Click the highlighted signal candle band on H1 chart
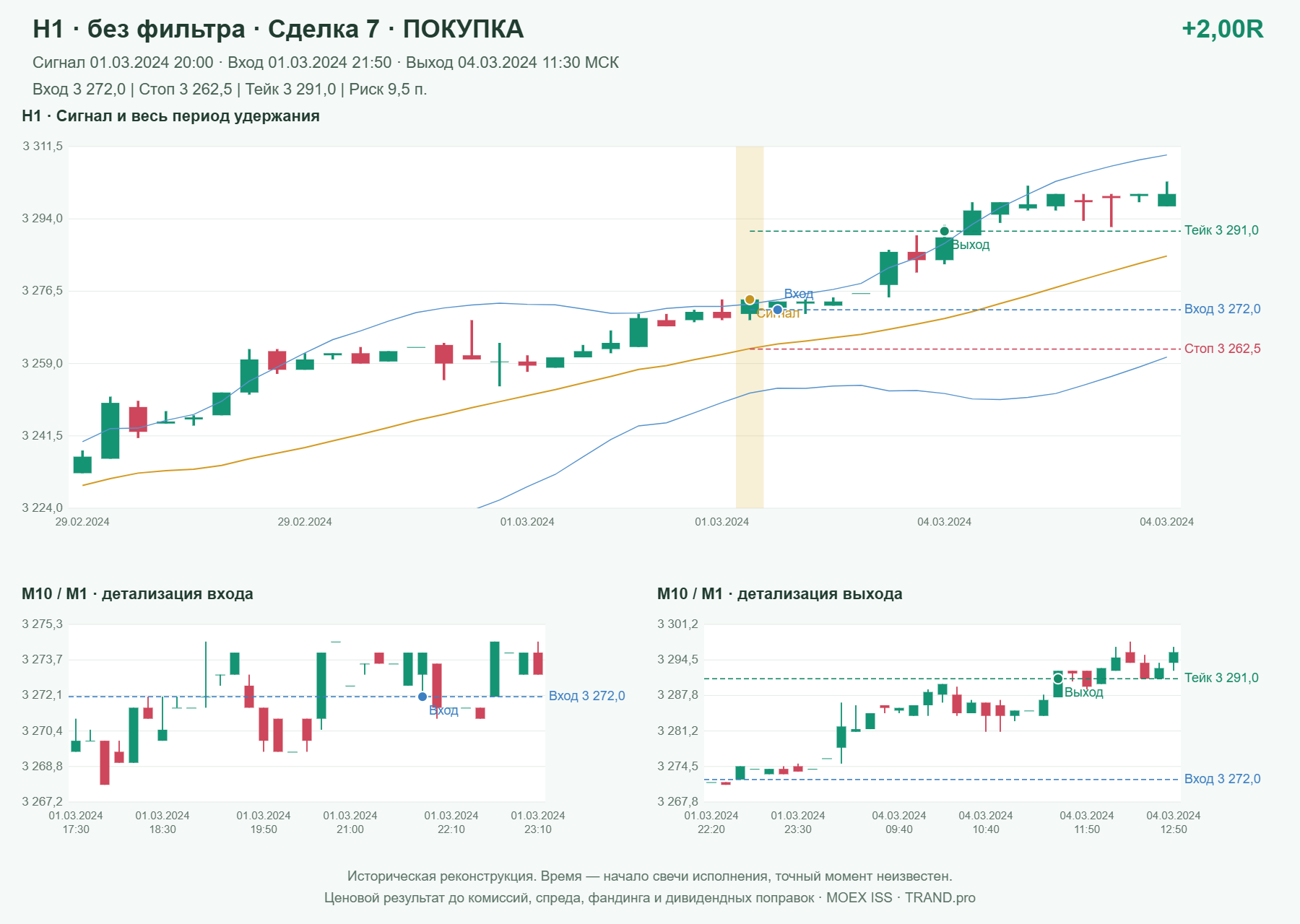The width and height of the screenshot is (1300, 924). pos(750,327)
